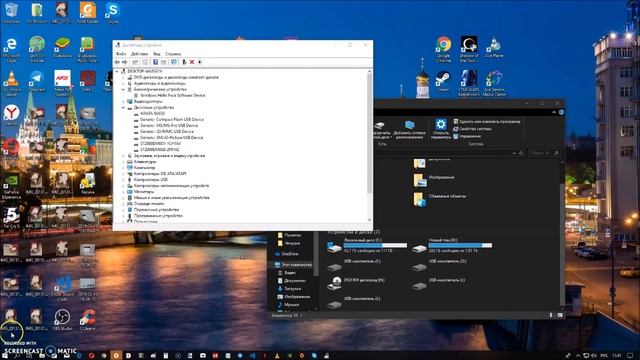
Task: Open the Foxit Reader desktop shortcut
Action: [x=88, y=13]
